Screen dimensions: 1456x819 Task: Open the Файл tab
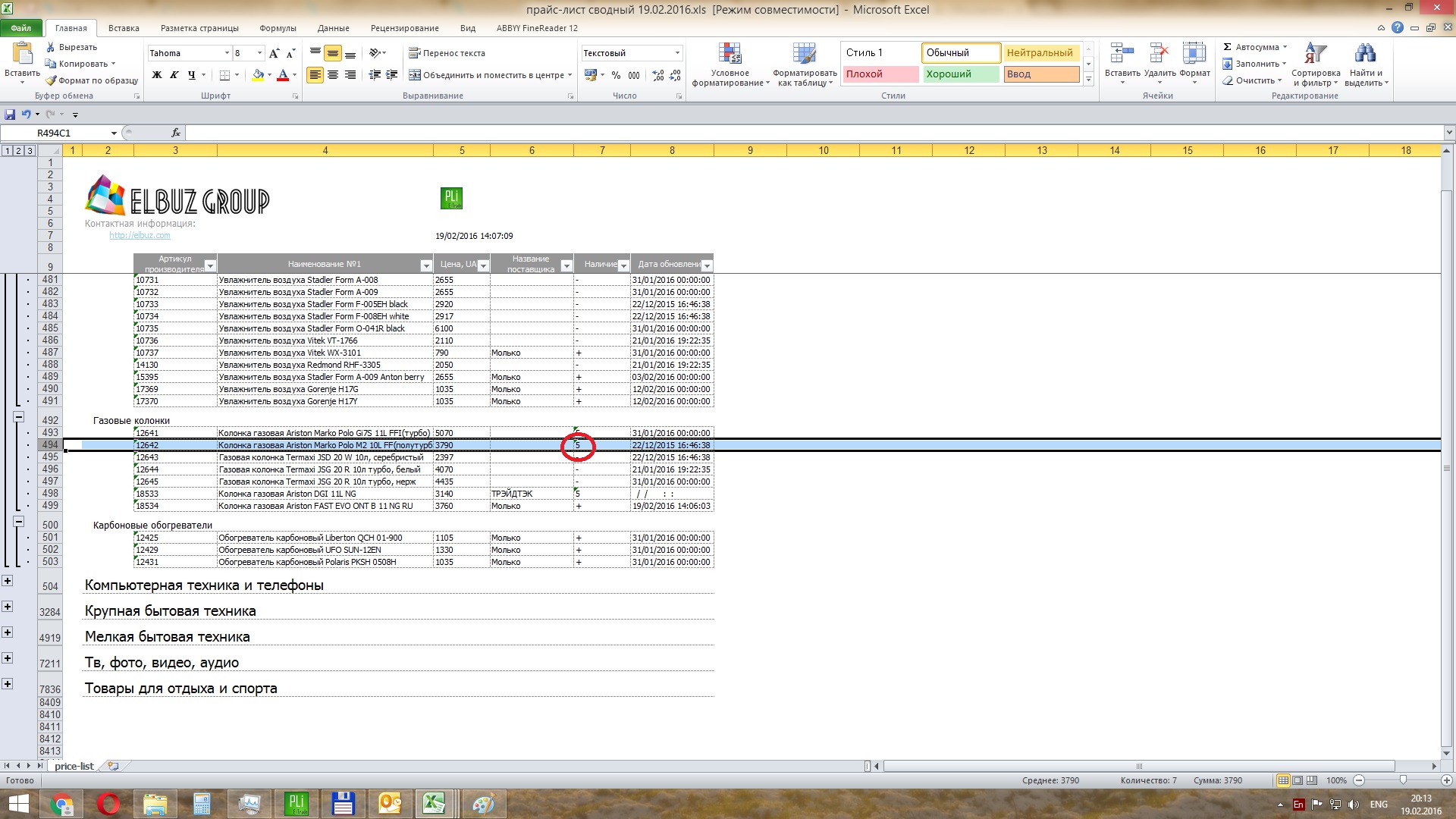[x=21, y=28]
